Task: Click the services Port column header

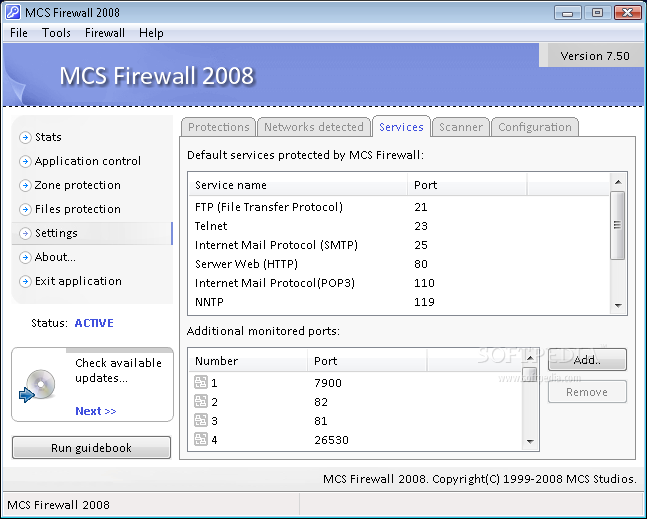Action: (467, 185)
